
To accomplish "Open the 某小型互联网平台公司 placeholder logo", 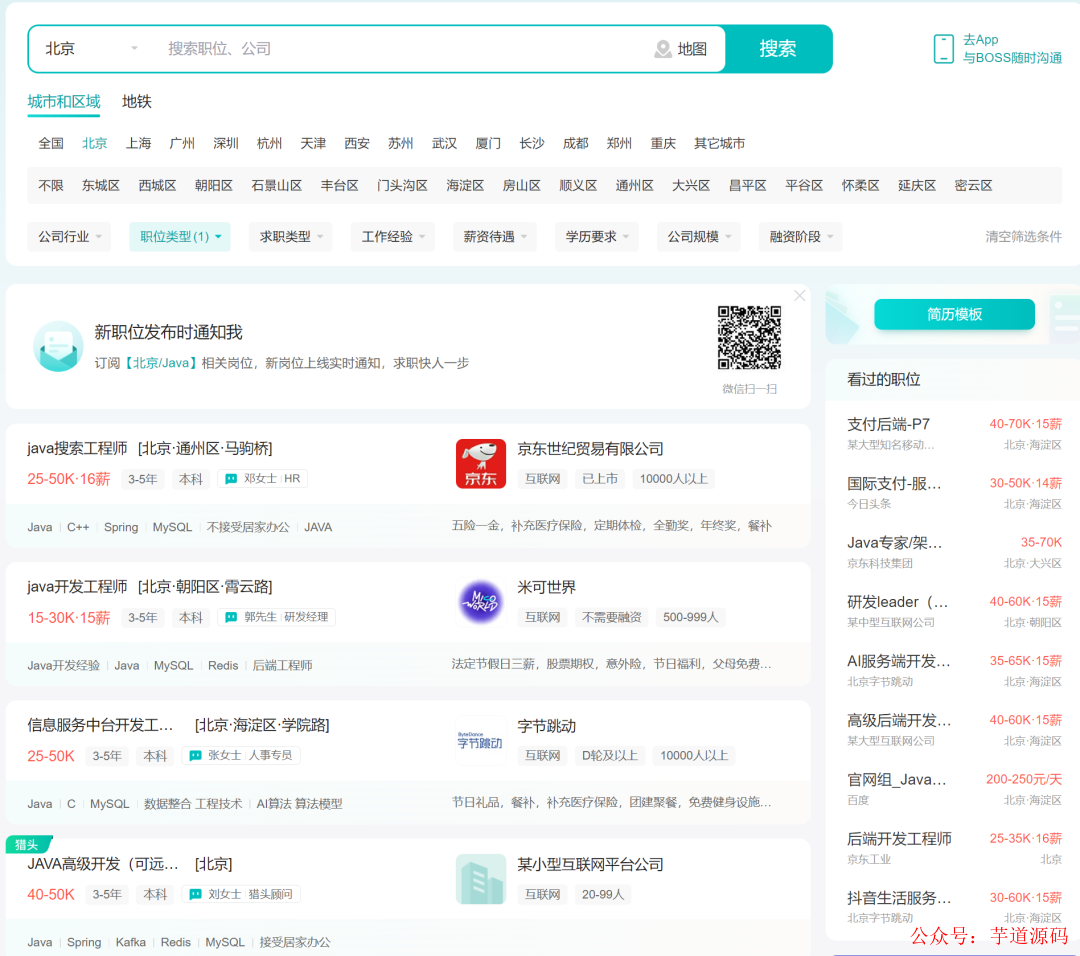I will tap(481, 879).
